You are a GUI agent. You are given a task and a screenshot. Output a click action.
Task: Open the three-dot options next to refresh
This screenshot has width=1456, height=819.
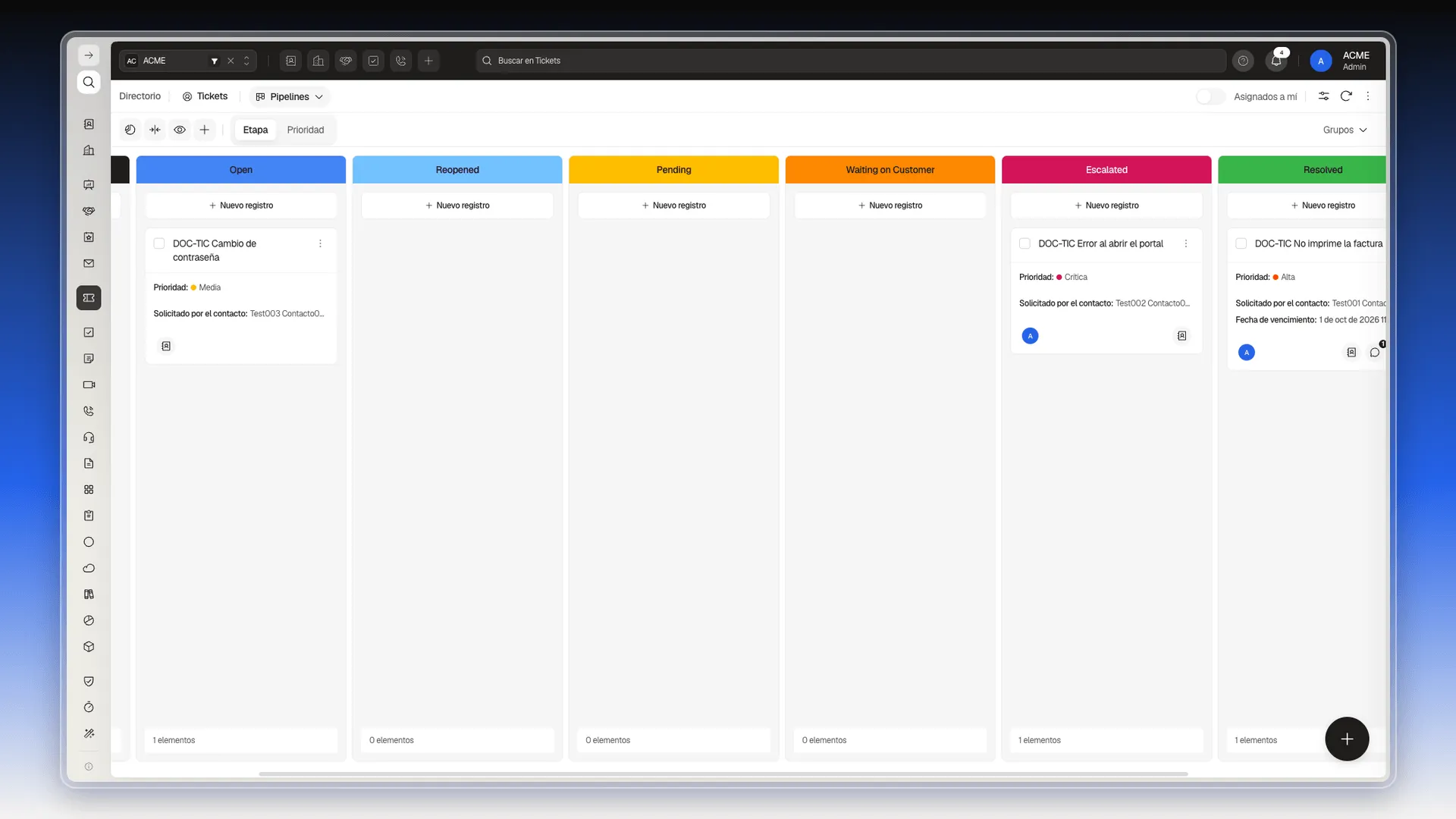tap(1368, 96)
